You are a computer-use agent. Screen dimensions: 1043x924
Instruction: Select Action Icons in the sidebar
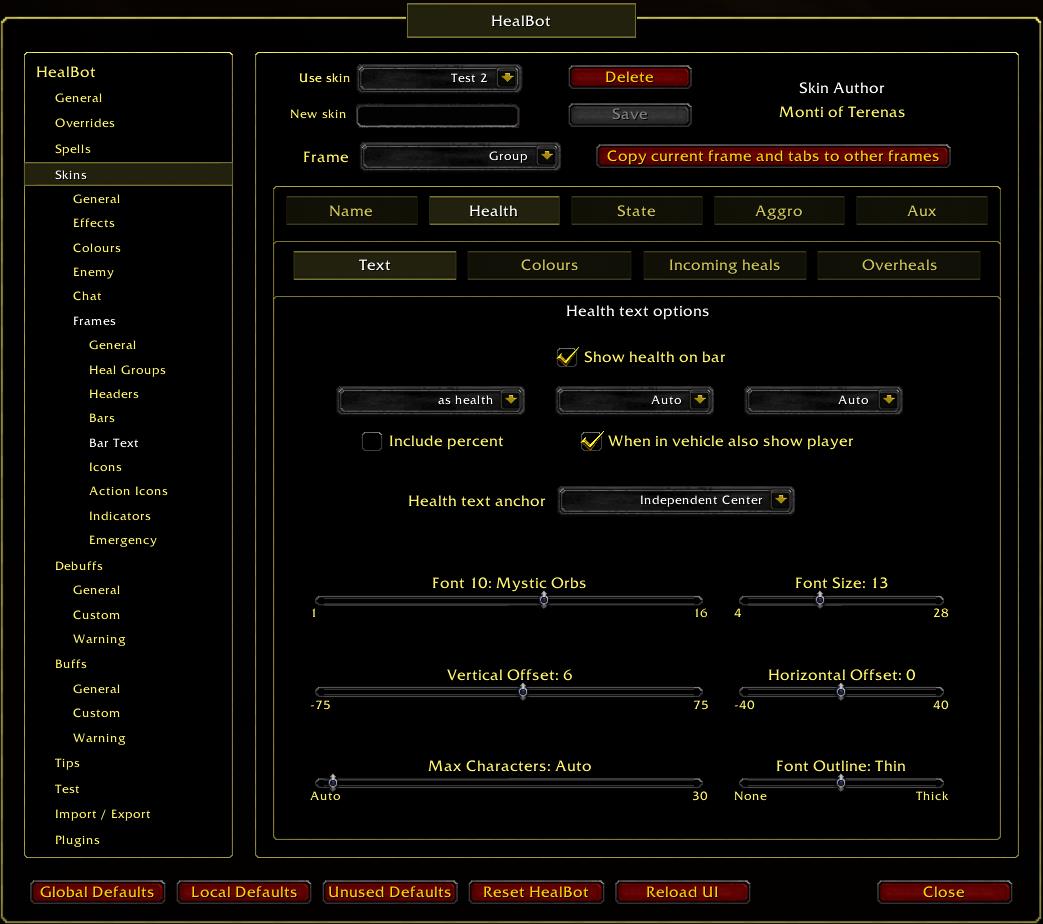[x=128, y=491]
